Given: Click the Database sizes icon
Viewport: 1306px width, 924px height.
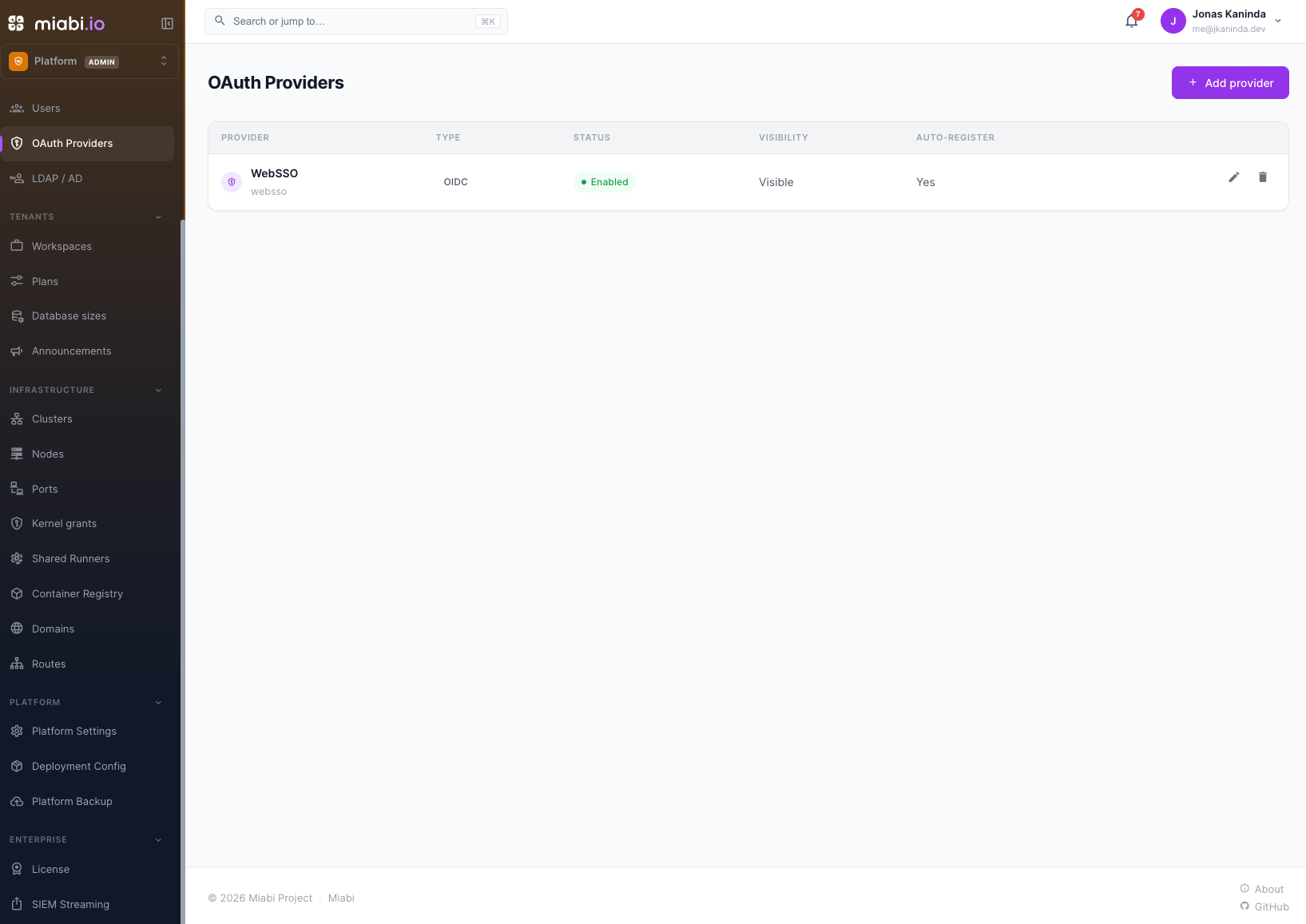Looking at the screenshot, I should tap(17, 316).
